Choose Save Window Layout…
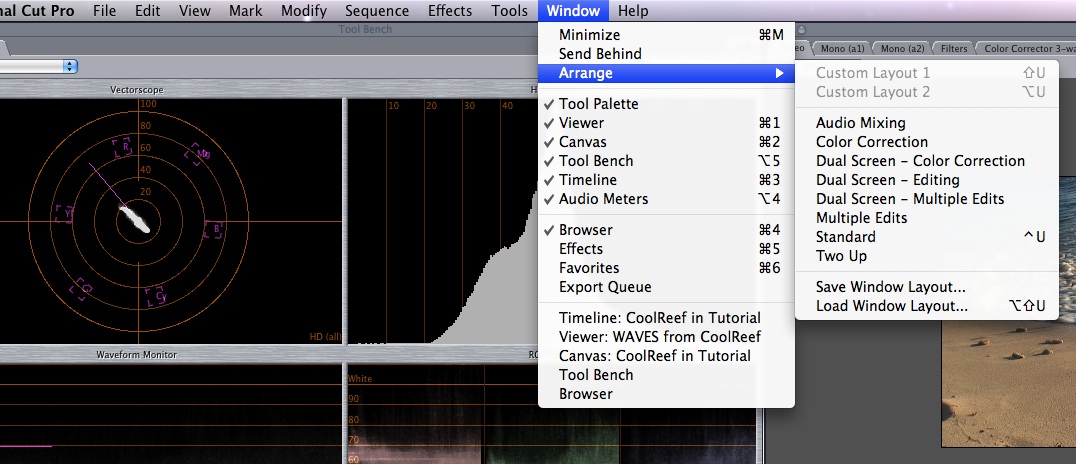The height and width of the screenshot is (464, 1076). (x=926, y=287)
